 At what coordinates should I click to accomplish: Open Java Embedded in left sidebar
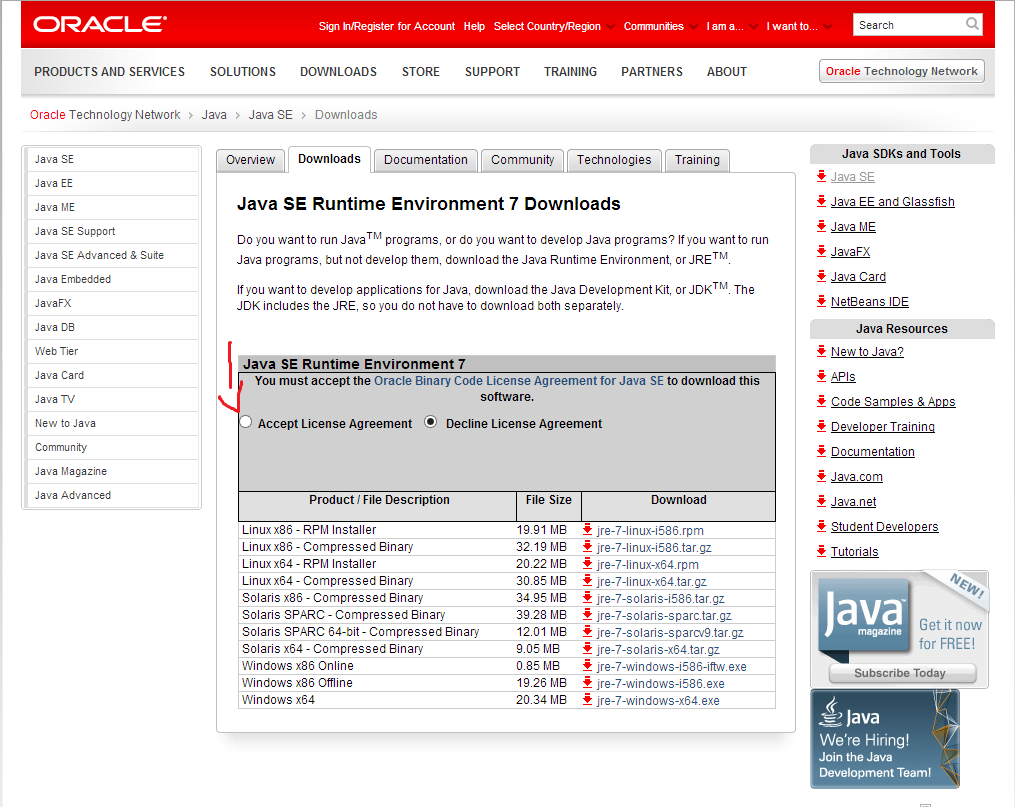click(111, 280)
